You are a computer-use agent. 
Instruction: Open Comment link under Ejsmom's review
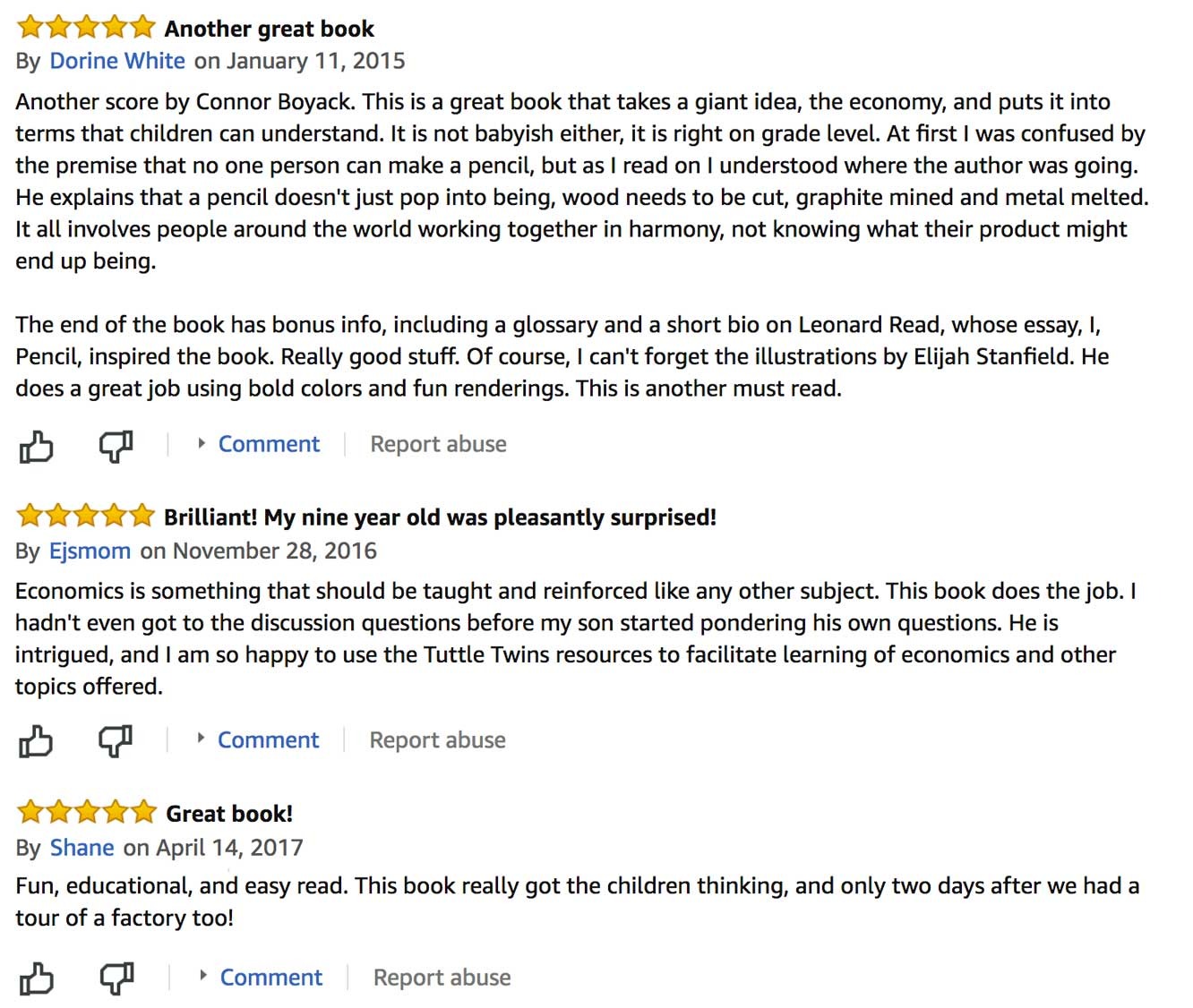pos(268,740)
